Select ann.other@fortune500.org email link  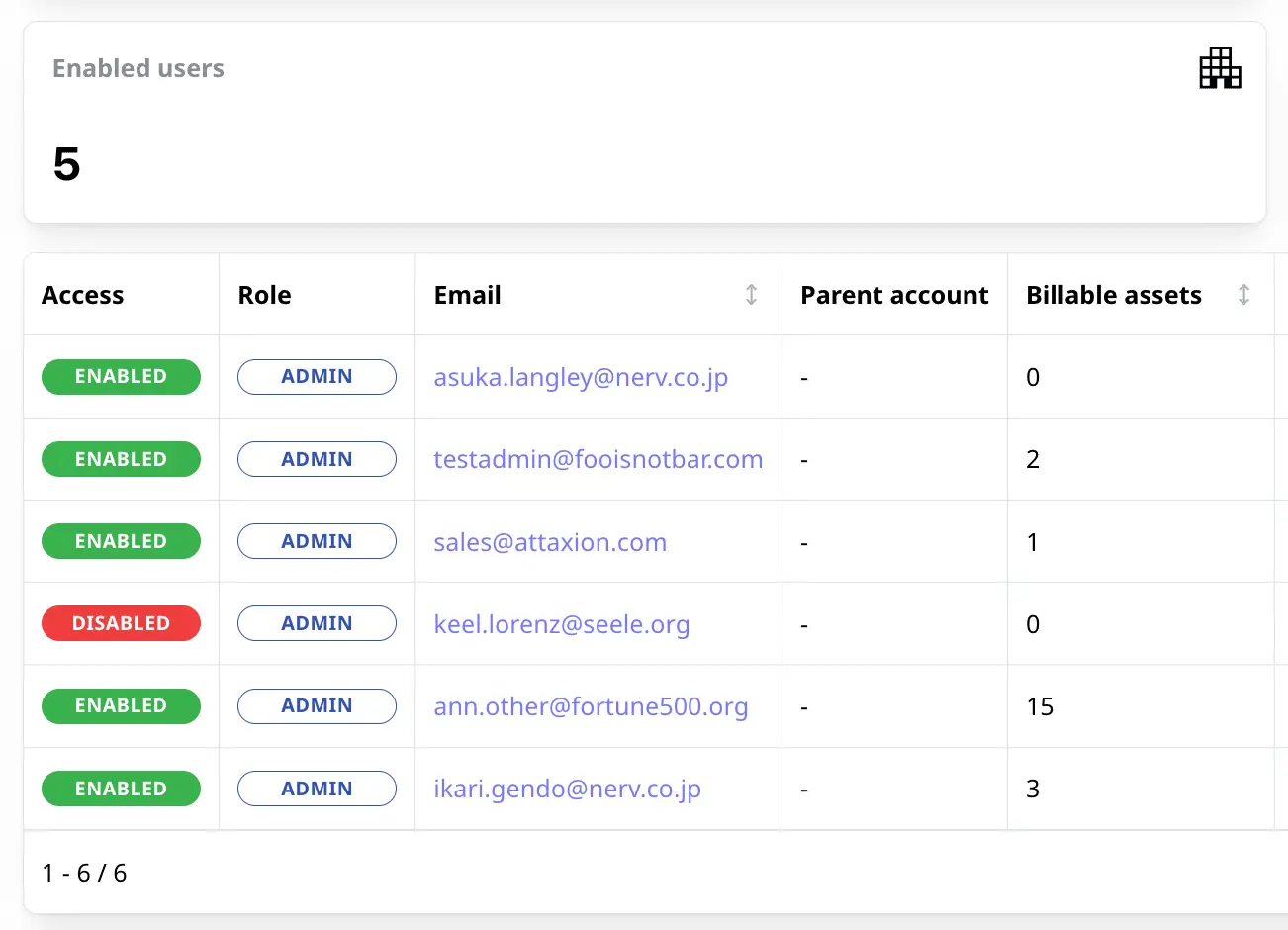[x=591, y=706]
